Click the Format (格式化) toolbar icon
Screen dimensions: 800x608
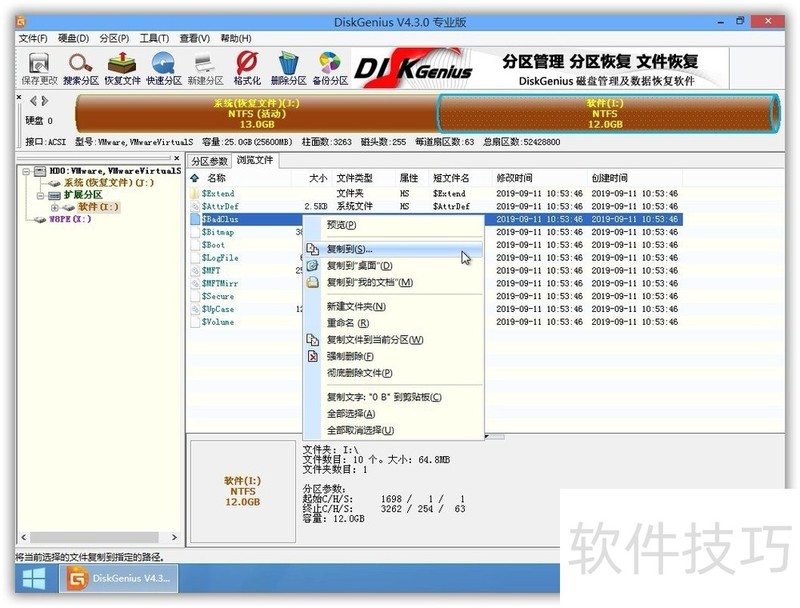click(247, 68)
